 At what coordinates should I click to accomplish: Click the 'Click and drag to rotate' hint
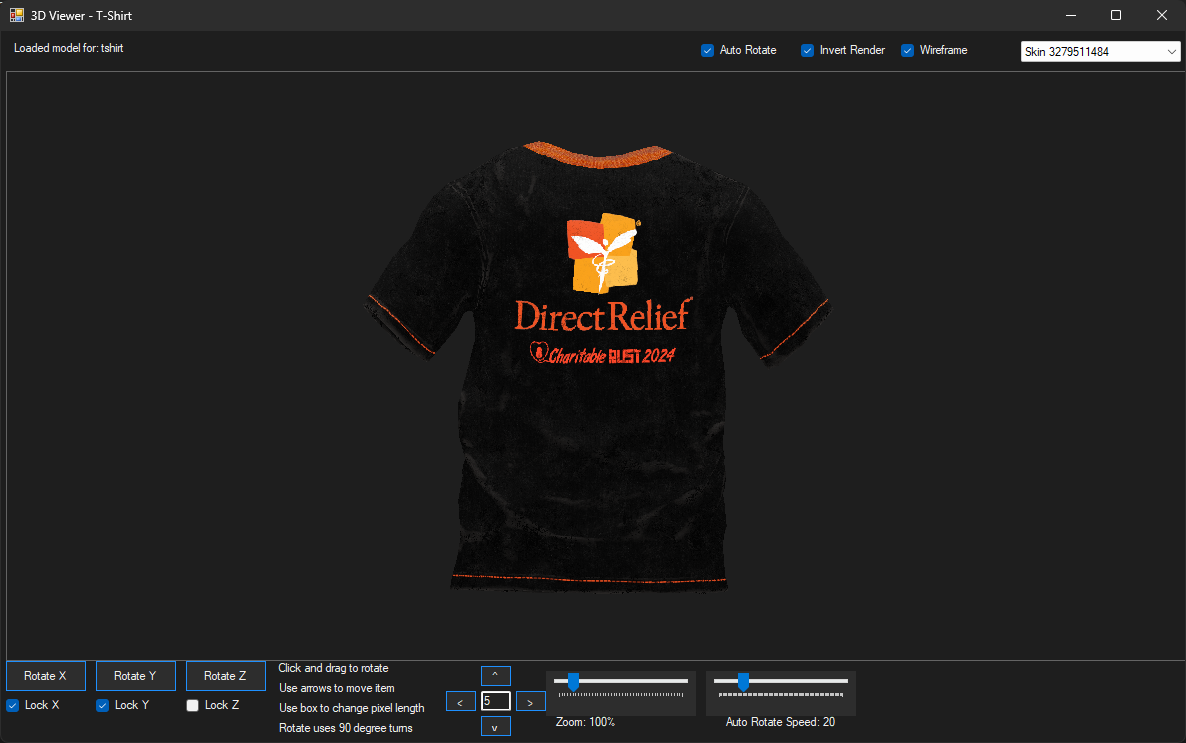pyautogui.click(x=333, y=668)
